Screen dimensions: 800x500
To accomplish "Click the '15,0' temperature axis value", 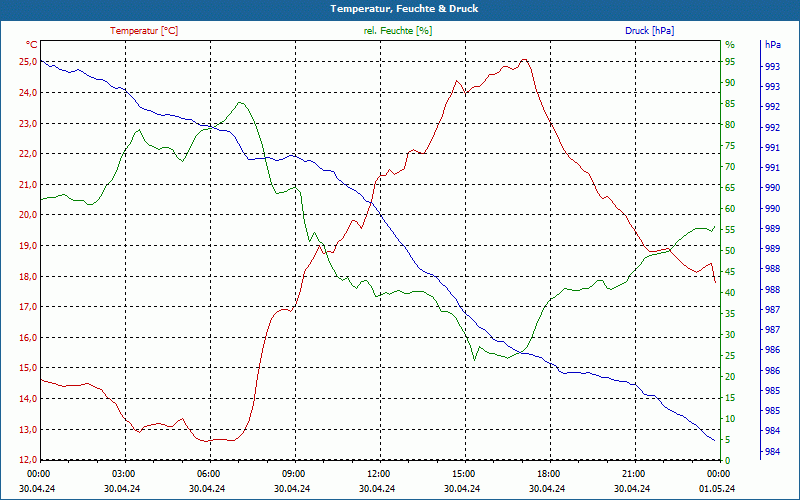I will pos(29,368).
